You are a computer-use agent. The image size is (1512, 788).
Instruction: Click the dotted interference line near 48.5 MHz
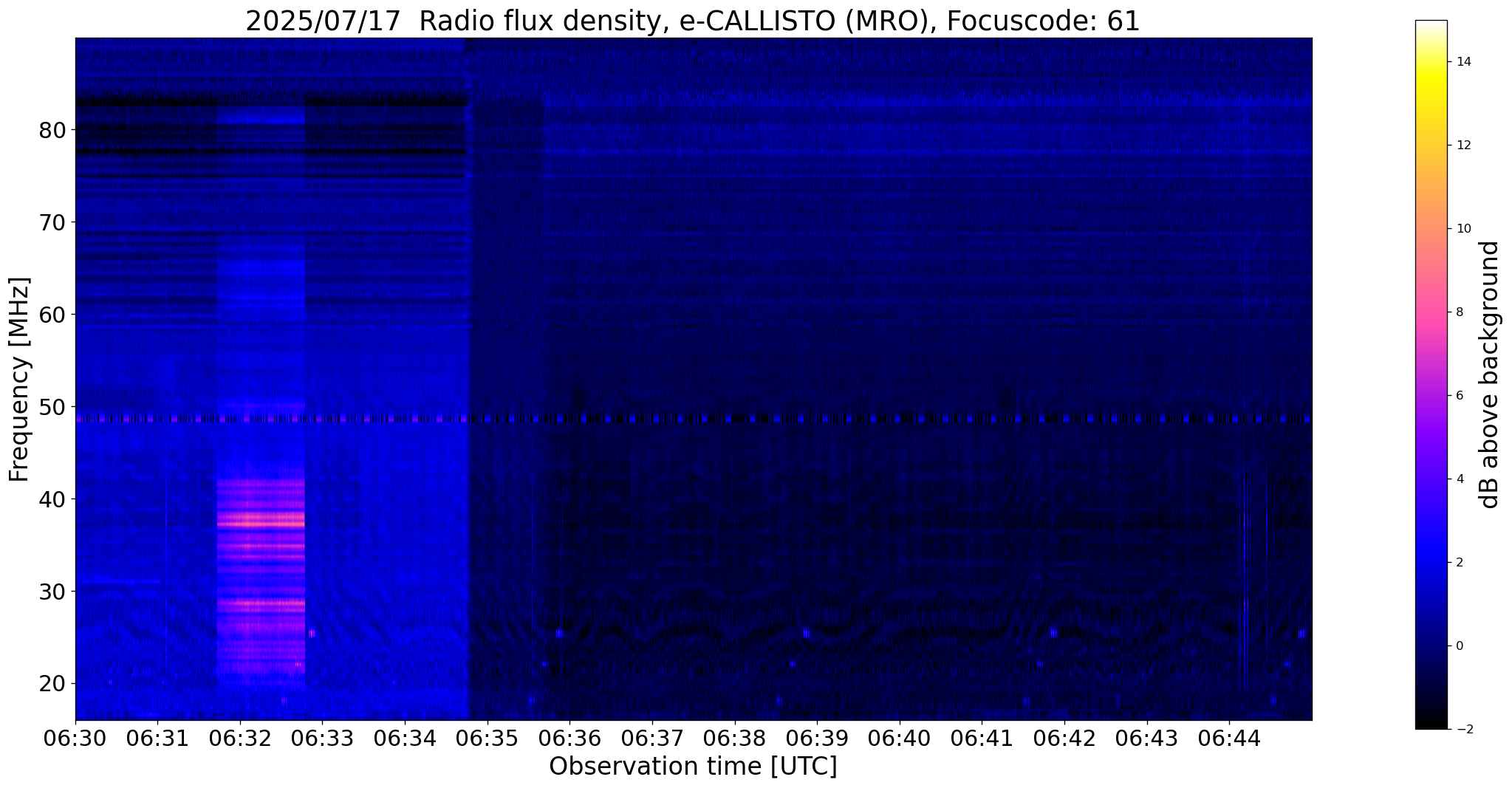coord(694,419)
